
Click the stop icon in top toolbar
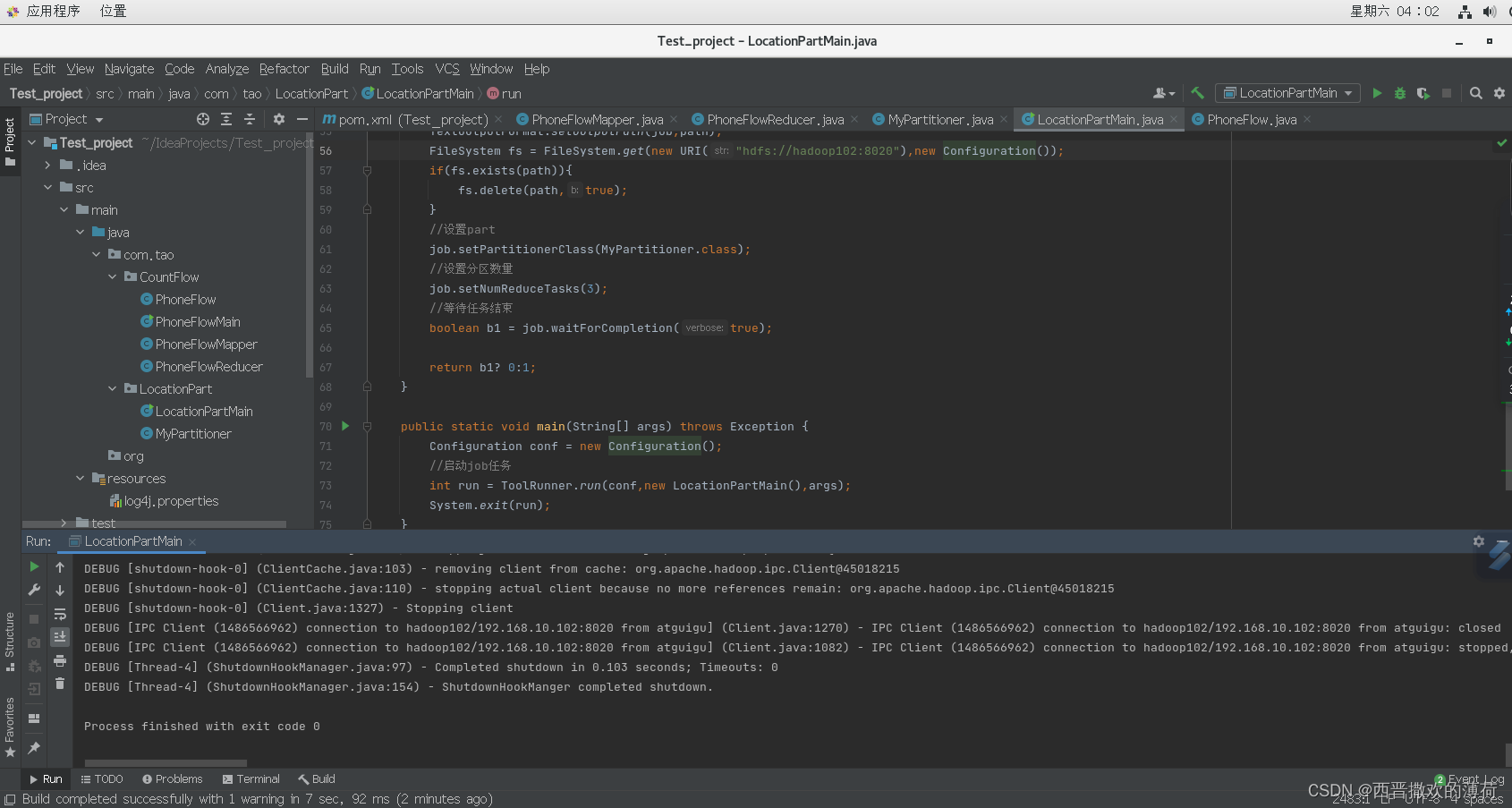click(1447, 93)
